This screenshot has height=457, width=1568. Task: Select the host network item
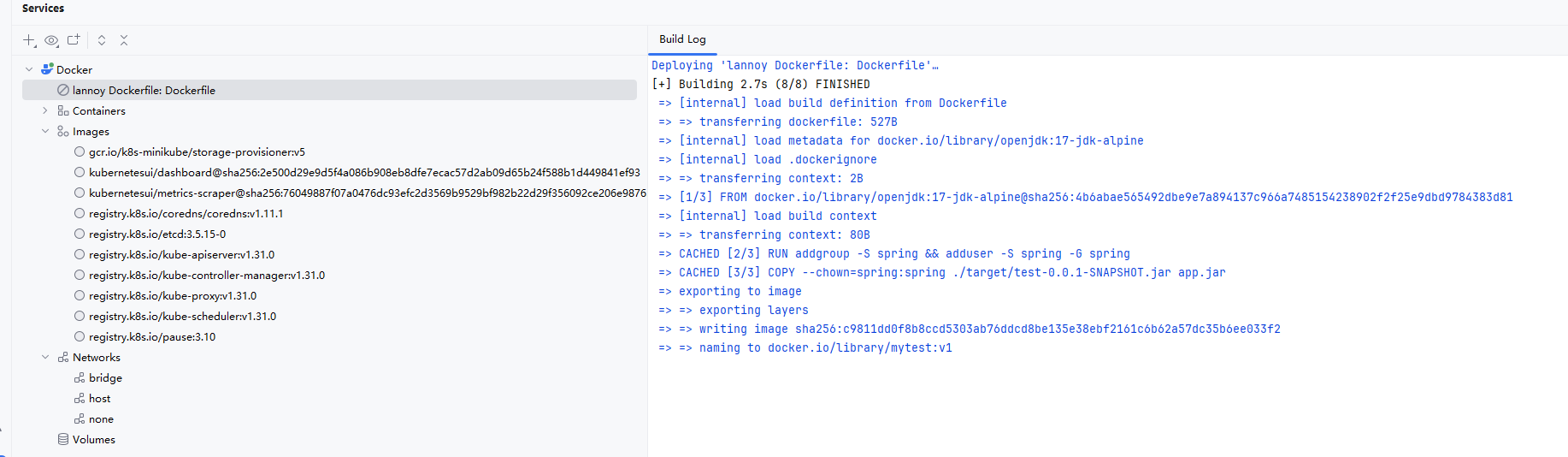[99, 399]
